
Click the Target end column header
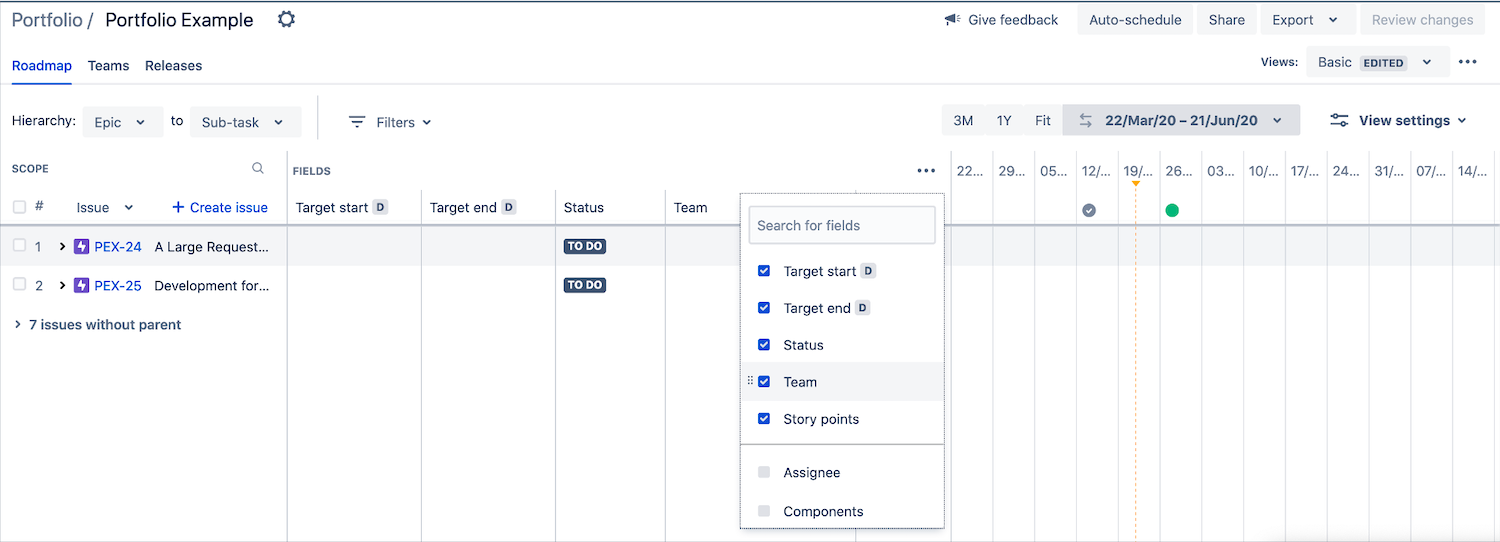(x=473, y=207)
